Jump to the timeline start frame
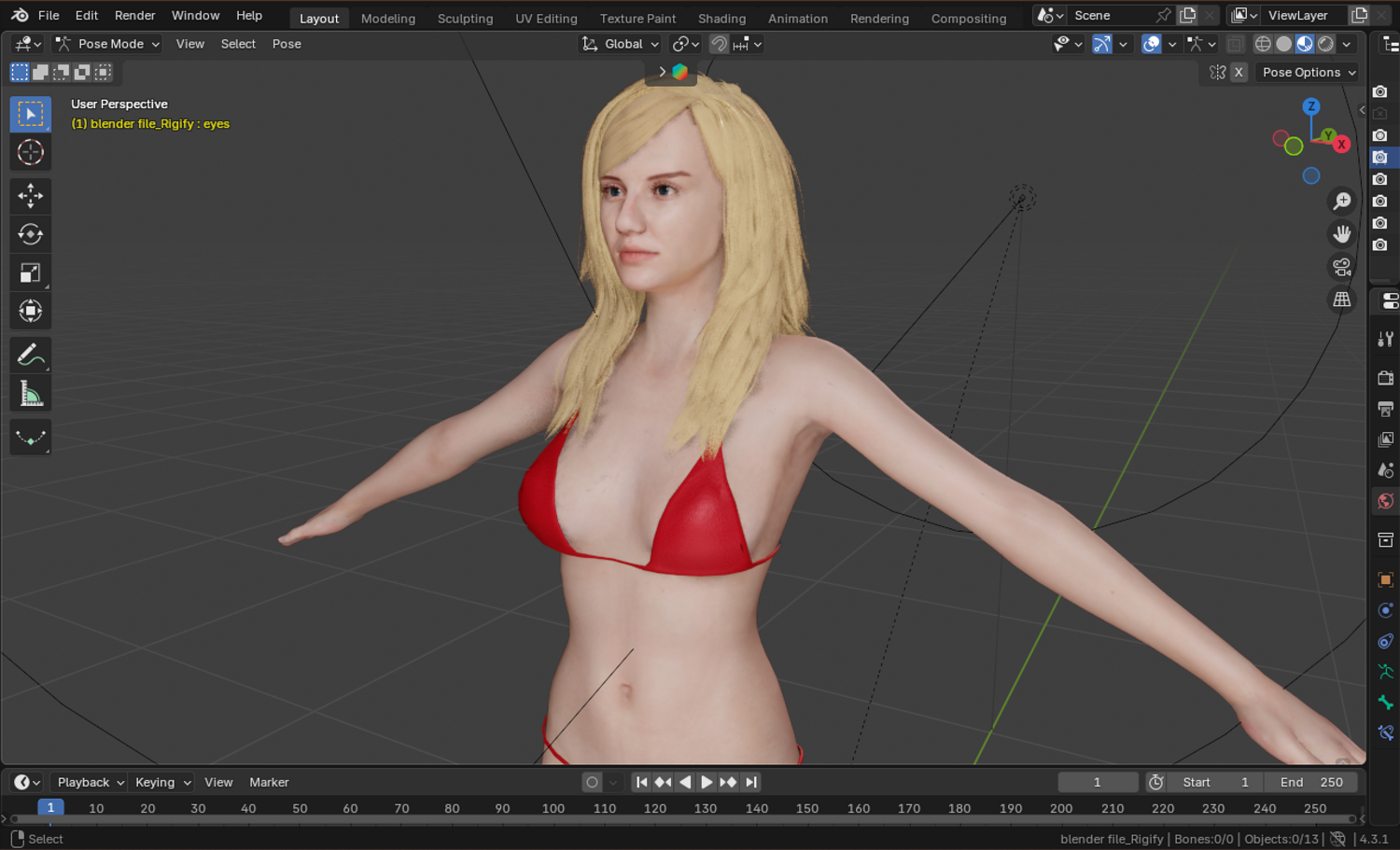This screenshot has width=1400, height=850. tap(641, 782)
